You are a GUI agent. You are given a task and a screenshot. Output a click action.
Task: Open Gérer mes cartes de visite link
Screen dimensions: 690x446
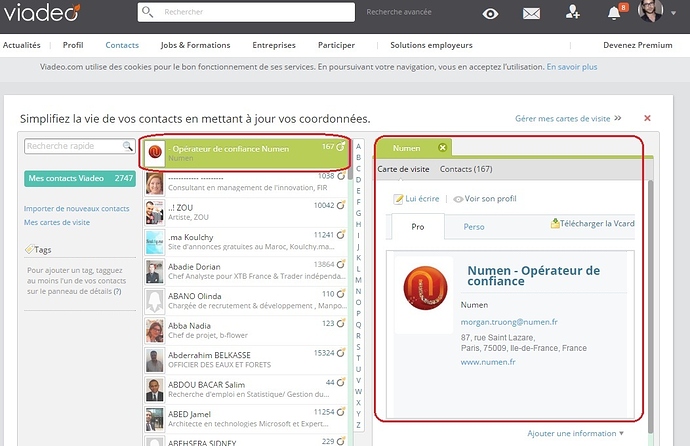pyautogui.click(x=568, y=118)
